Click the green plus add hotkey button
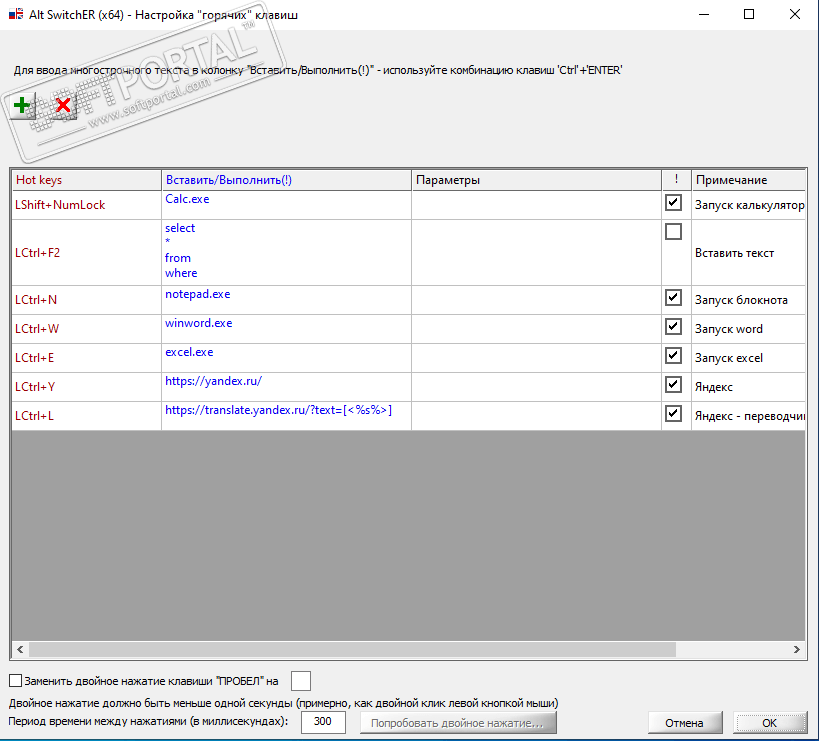 coord(21,106)
